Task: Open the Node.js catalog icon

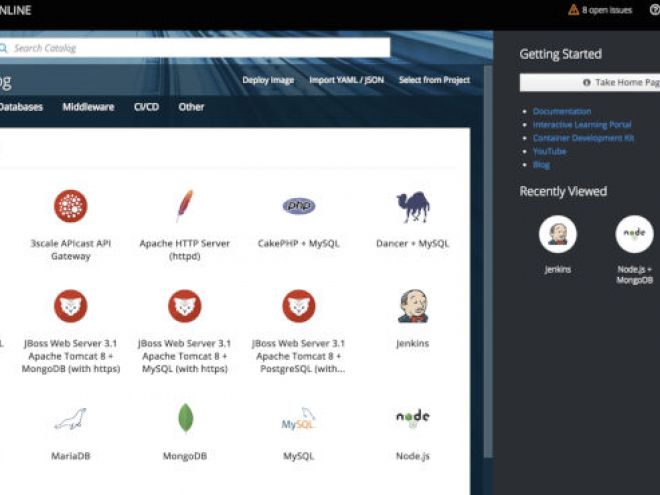Action: click(x=413, y=419)
